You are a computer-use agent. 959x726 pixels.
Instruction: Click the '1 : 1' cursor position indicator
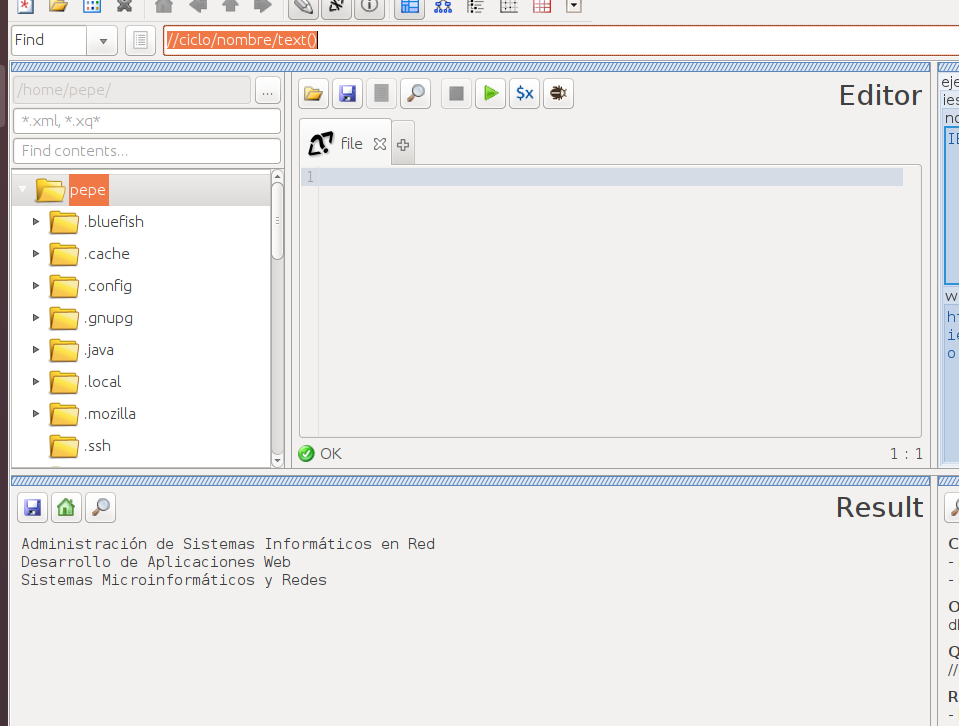point(906,454)
